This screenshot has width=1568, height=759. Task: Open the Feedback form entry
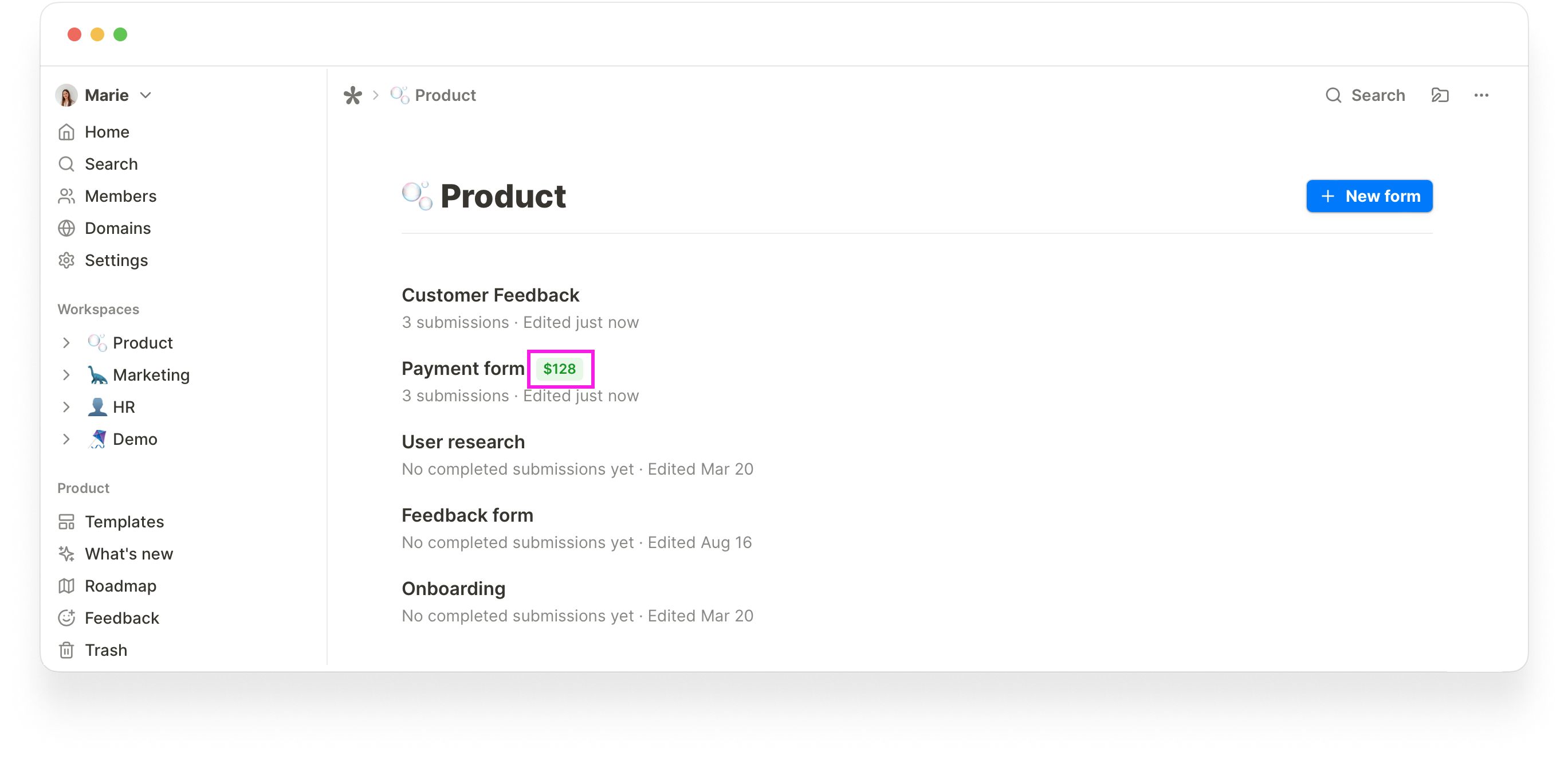pyautogui.click(x=467, y=515)
